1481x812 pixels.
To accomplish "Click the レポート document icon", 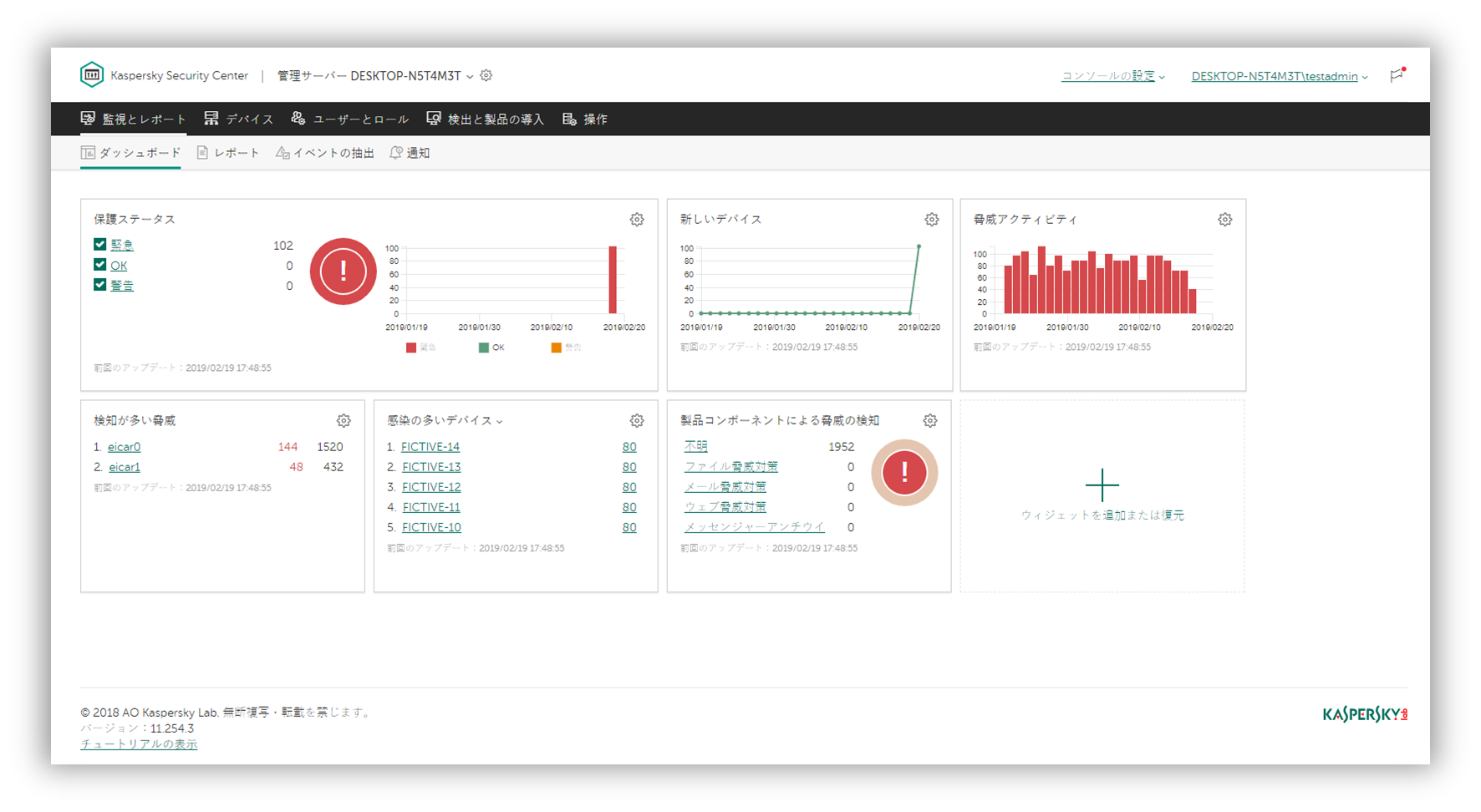I will pos(202,153).
